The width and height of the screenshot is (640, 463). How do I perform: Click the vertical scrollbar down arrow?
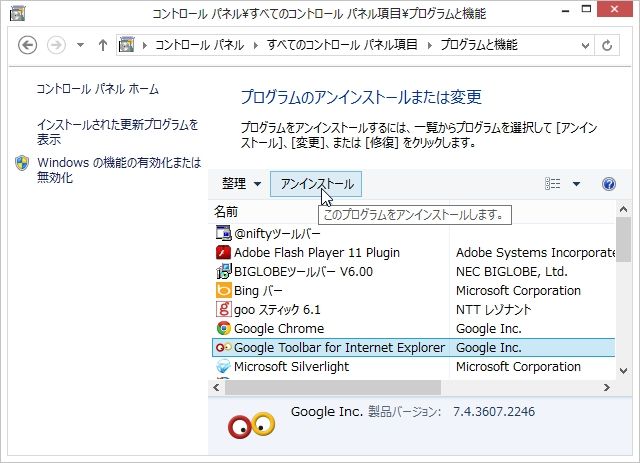623,371
